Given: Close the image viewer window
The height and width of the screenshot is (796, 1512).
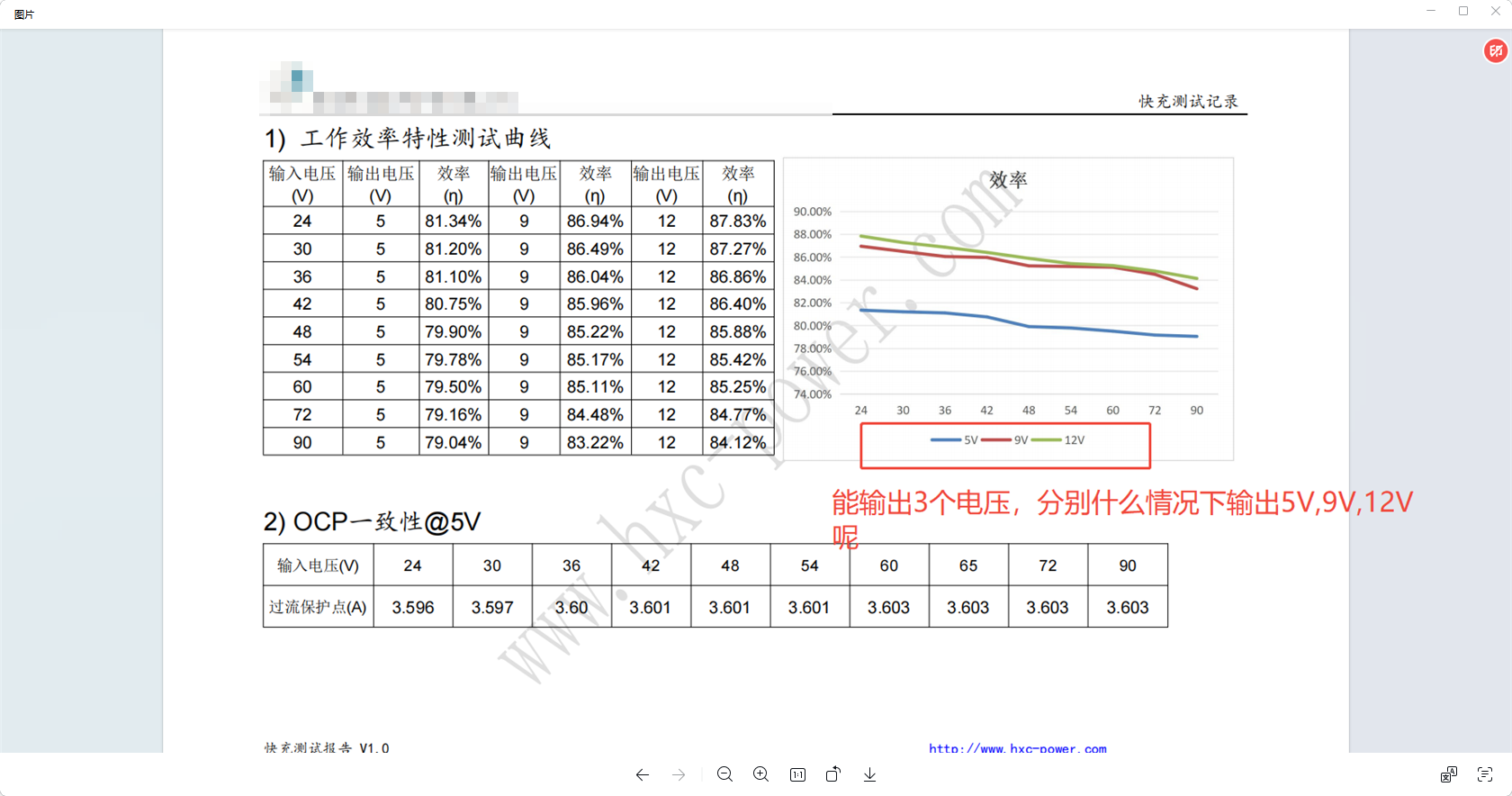Looking at the screenshot, I should [1496, 11].
